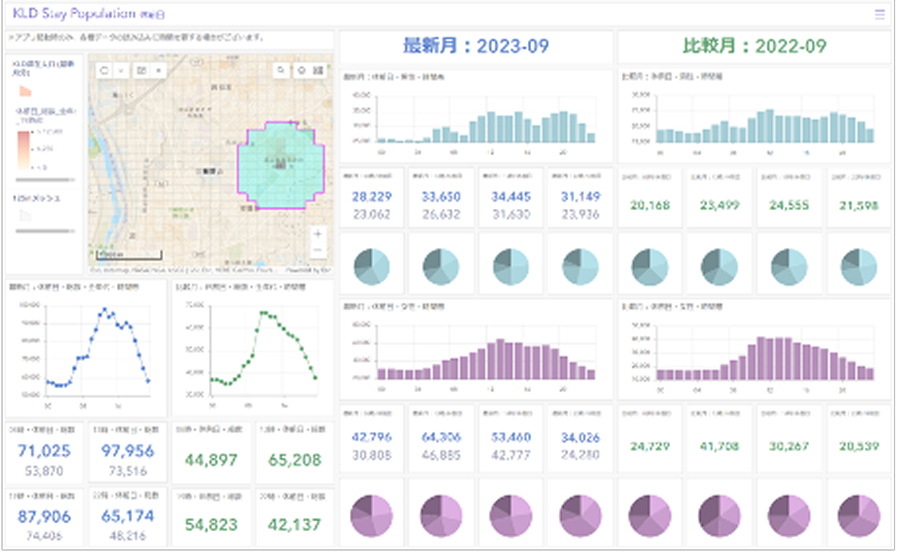The width and height of the screenshot is (897, 552).
Task: Select the green 54,823 indicator card
Action: point(211,517)
